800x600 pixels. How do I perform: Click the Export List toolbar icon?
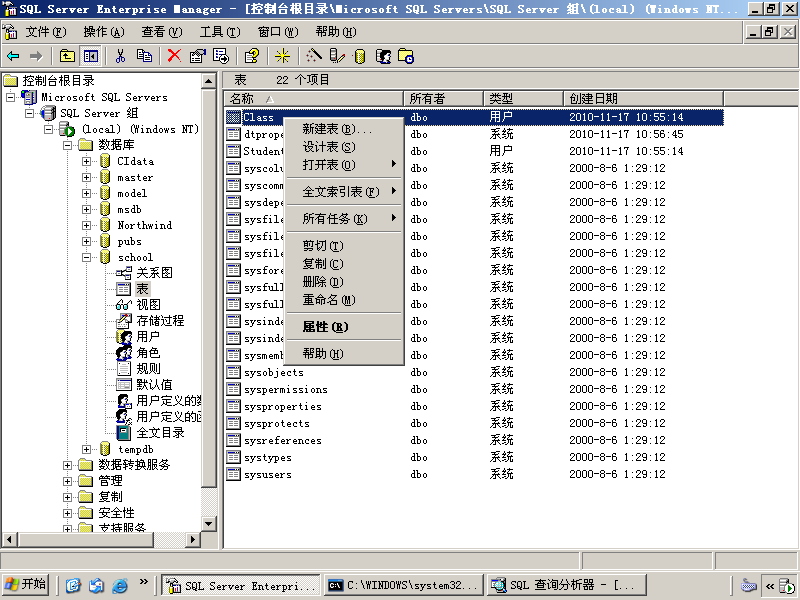point(221,56)
